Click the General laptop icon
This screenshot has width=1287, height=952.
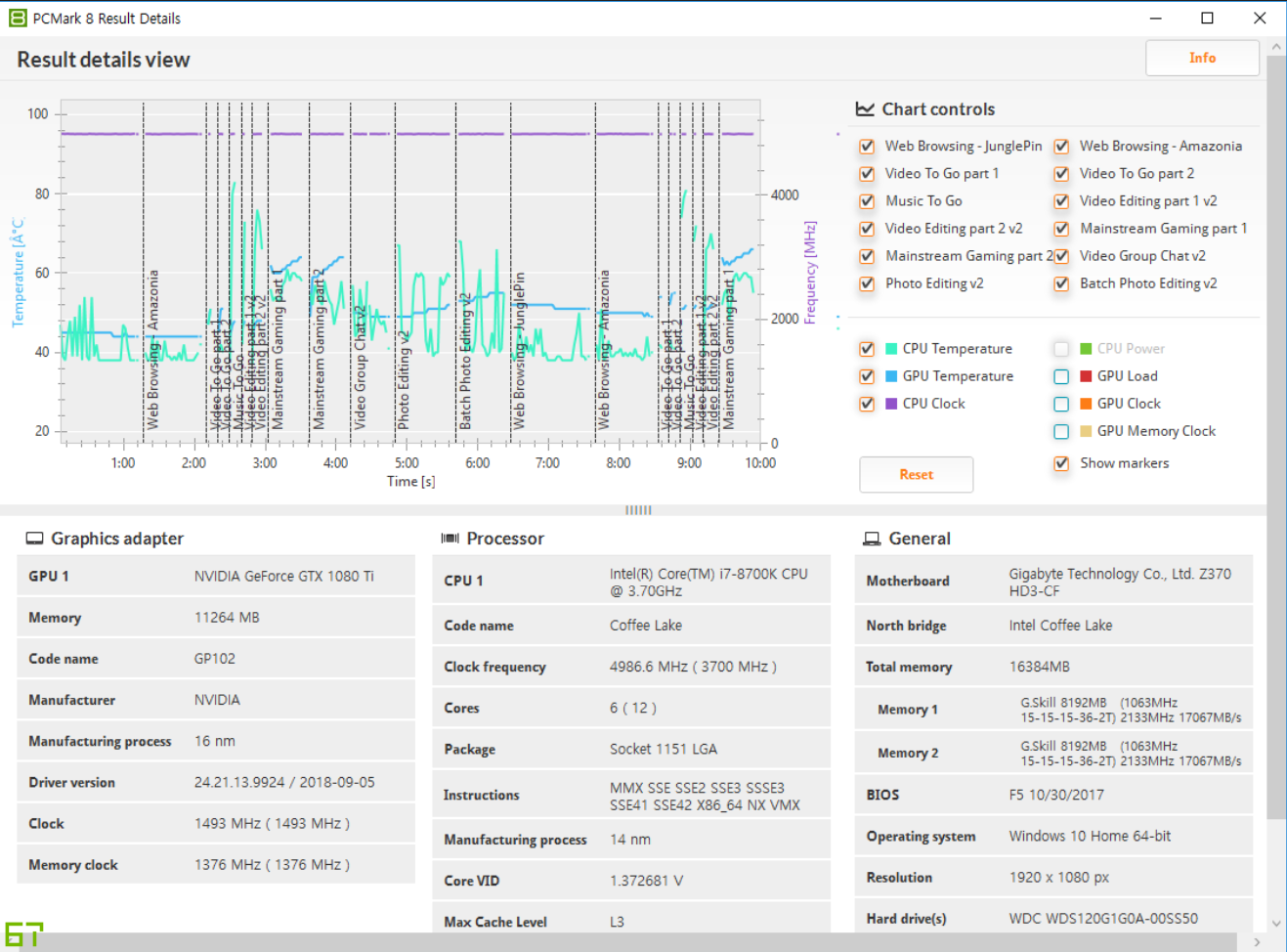coord(872,539)
